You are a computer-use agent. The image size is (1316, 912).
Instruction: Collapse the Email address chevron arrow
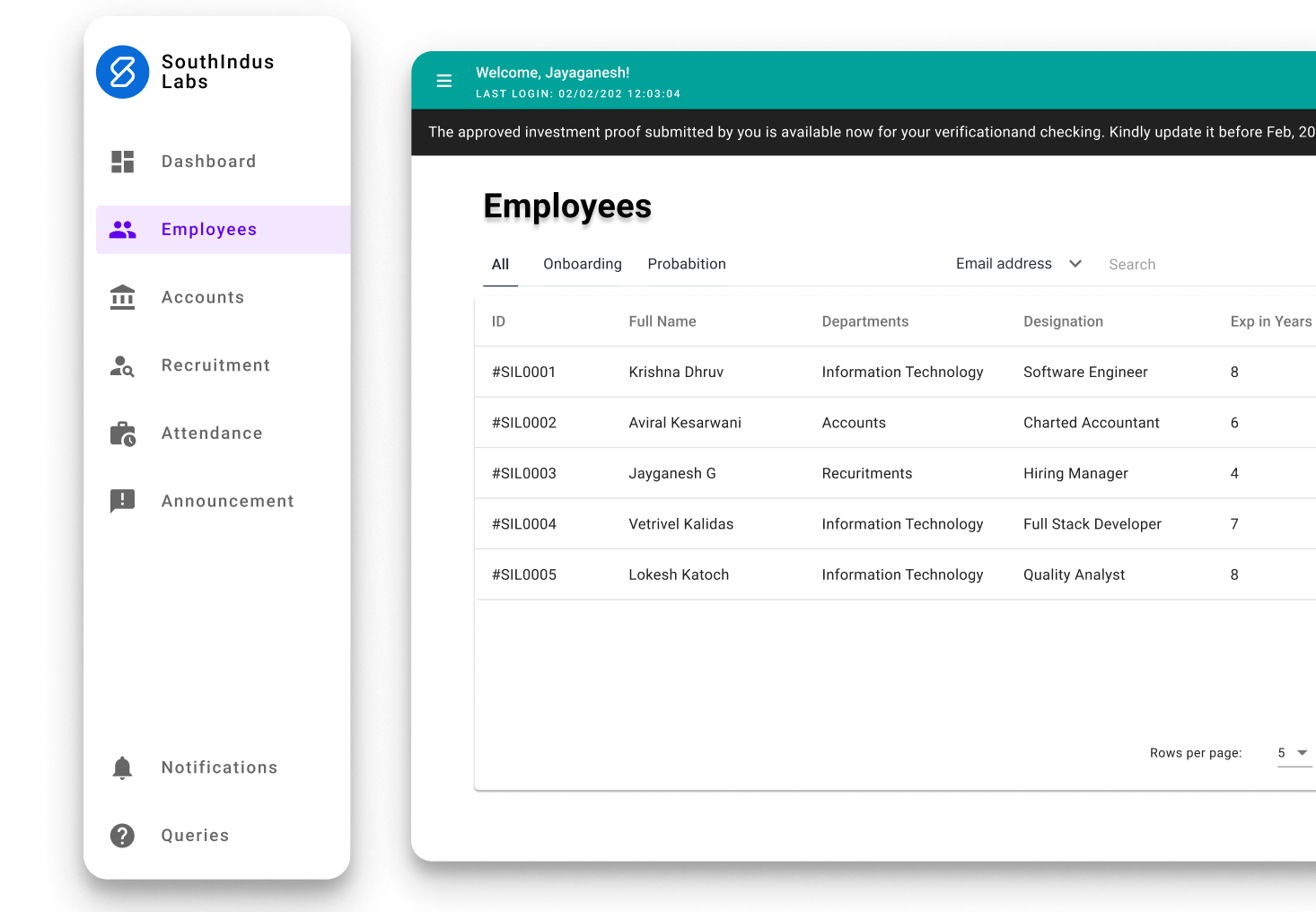(x=1075, y=263)
